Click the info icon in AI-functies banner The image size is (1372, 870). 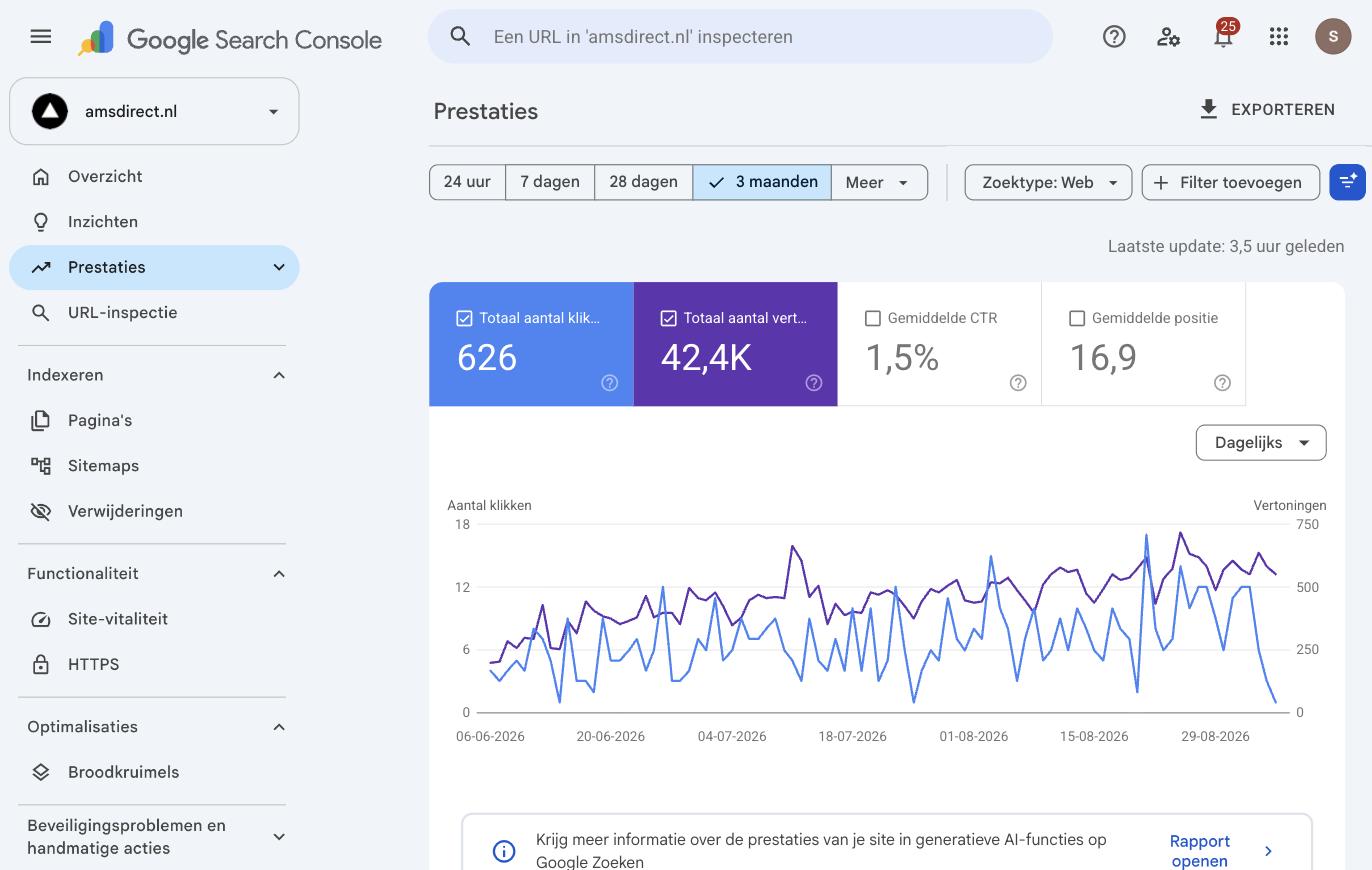504,851
